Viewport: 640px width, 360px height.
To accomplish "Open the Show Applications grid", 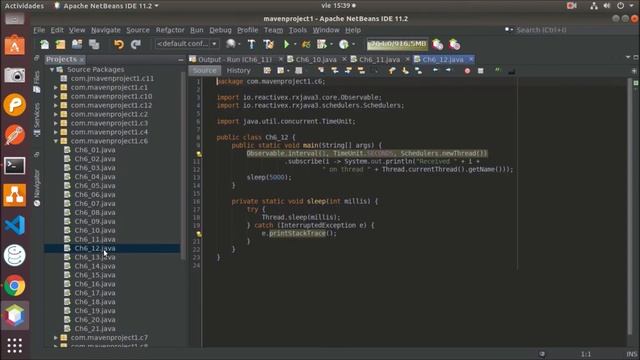I will click(15, 346).
